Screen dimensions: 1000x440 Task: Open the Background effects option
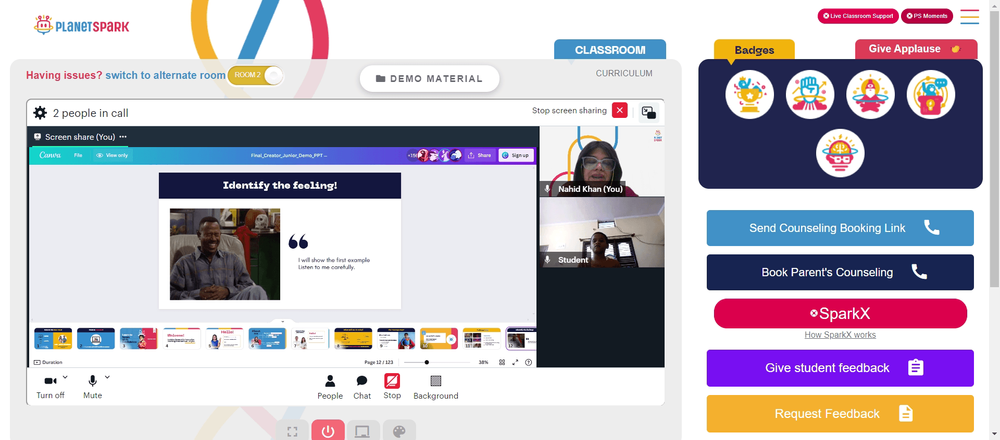[436, 387]
